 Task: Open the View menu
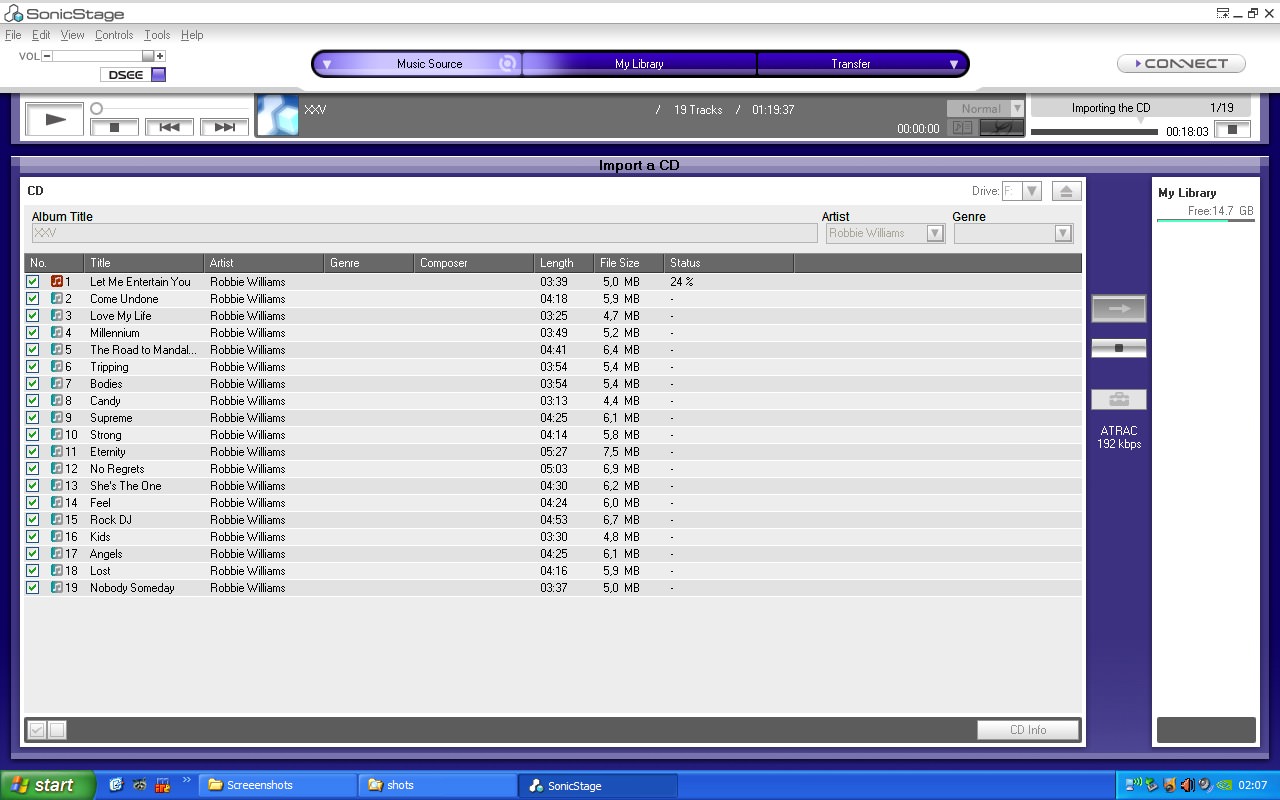coord(72,35)
